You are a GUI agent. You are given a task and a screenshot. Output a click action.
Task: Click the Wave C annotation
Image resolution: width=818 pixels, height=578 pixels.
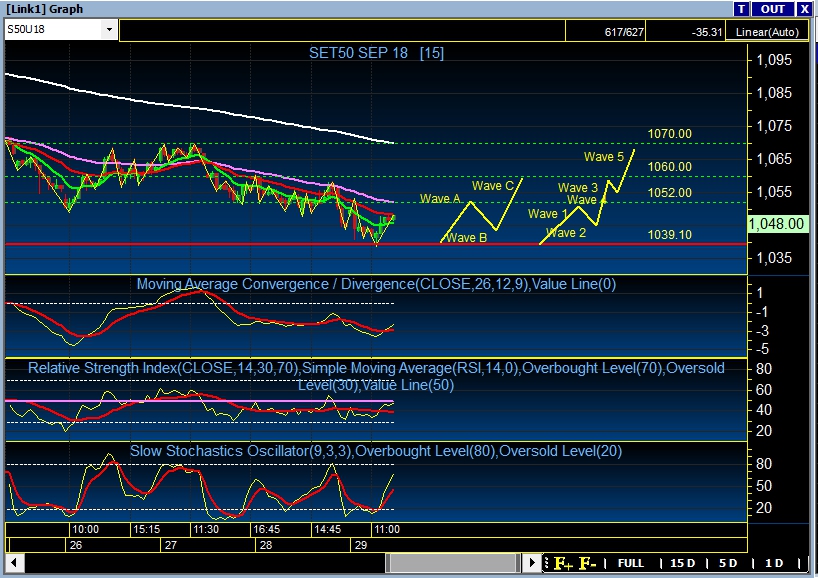pyautogui.click(x=492, y=186)
